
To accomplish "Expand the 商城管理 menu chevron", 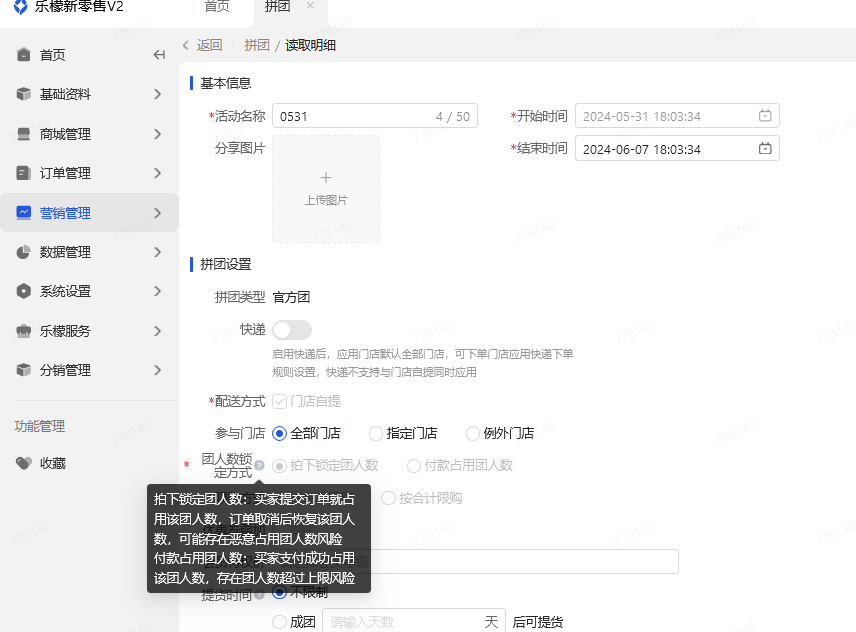I will click(x=157, y=134).
